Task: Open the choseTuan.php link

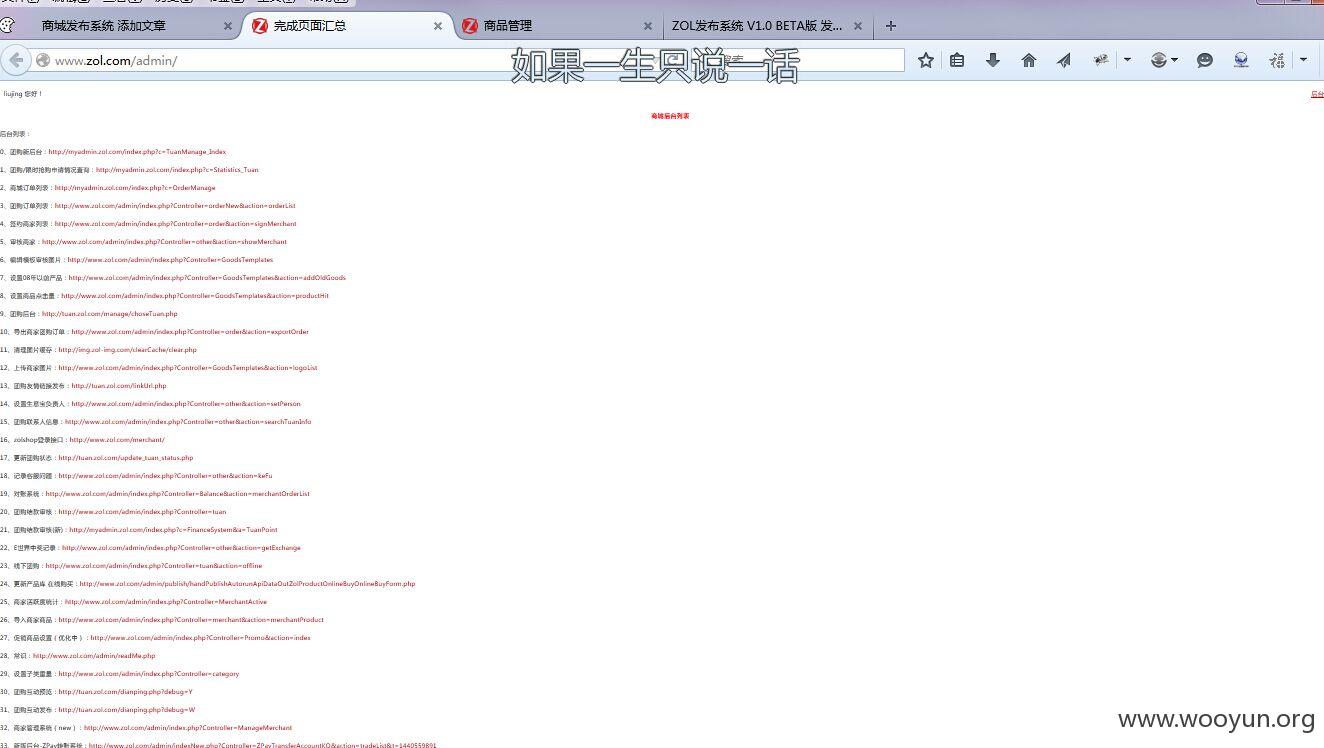Action: pos(109,314)
